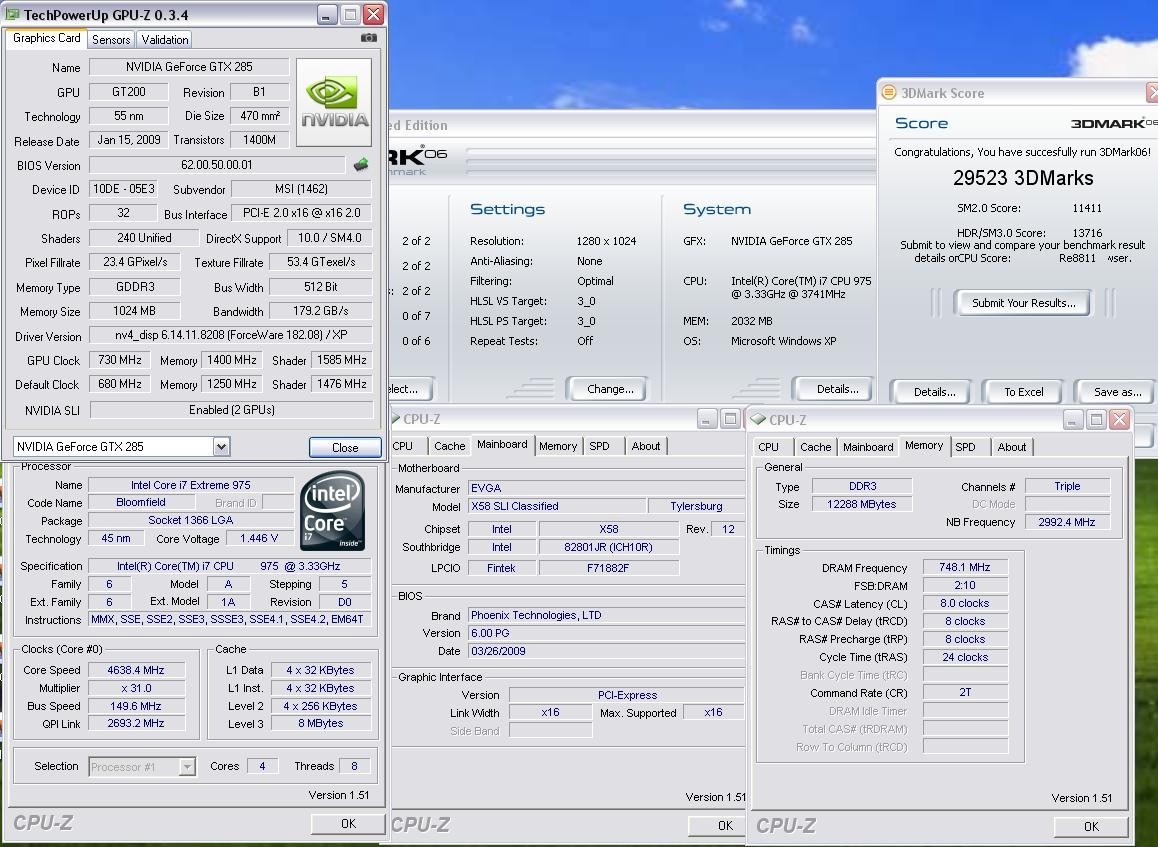This screenshot has width=1158, height=847.
Task: Click the NVIDIA SLI Enabled (2 GPUs) field
Action: [x=231, y=410]
